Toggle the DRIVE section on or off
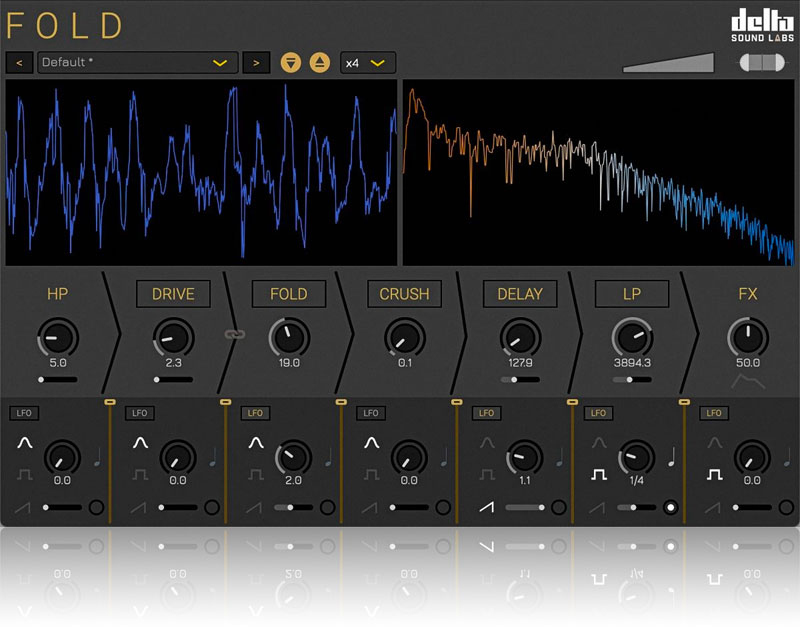Screen dimensions: 800x627 click(173, 294)
